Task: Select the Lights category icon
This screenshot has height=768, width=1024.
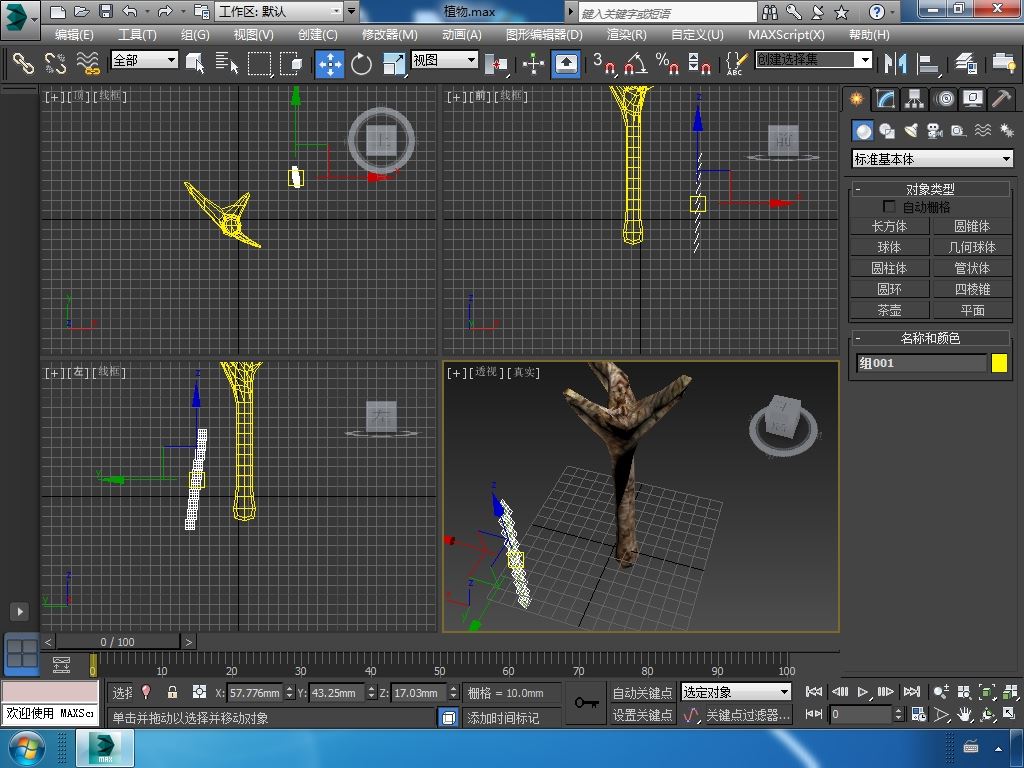Action: tap(911, 131)
